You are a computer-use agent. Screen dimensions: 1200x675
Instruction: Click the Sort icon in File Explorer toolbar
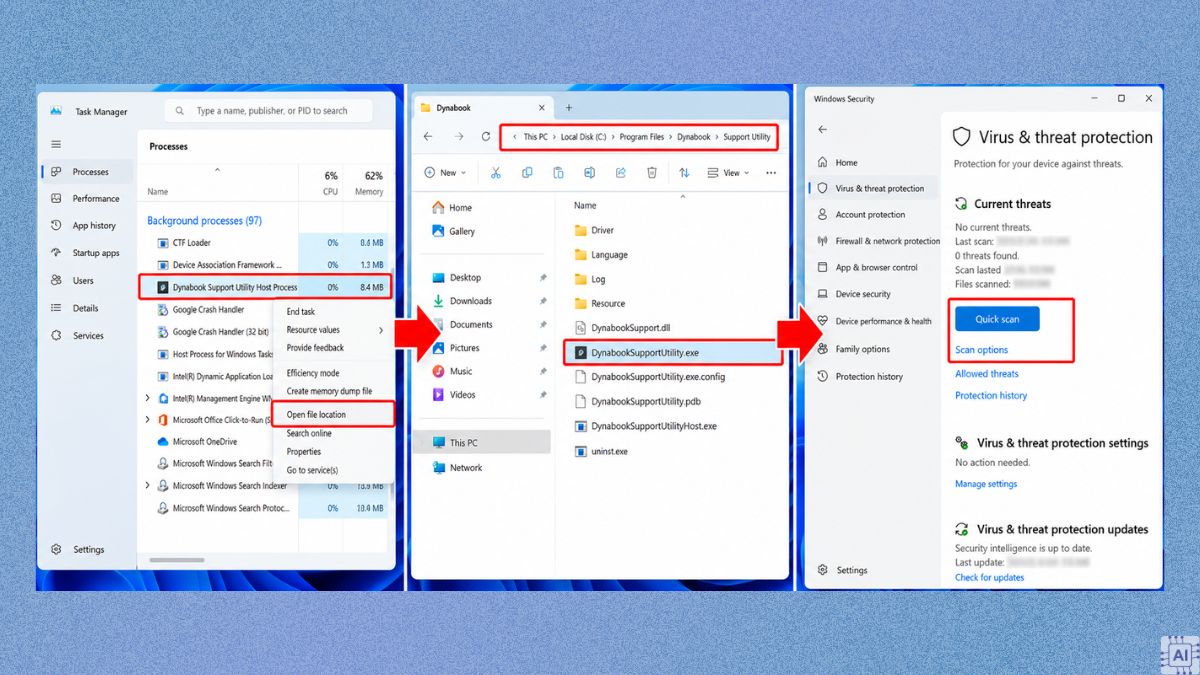(684, 173)
